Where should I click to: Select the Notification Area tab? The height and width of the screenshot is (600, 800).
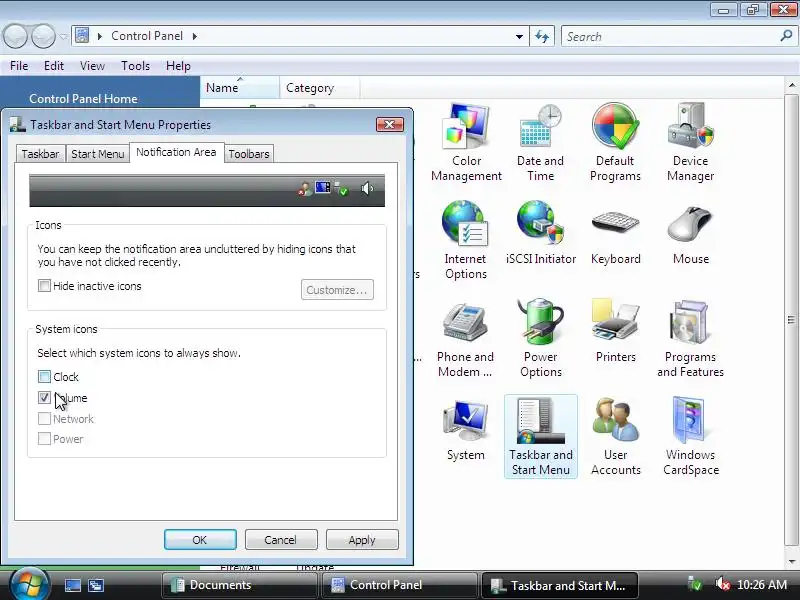[x=176, y=152]
